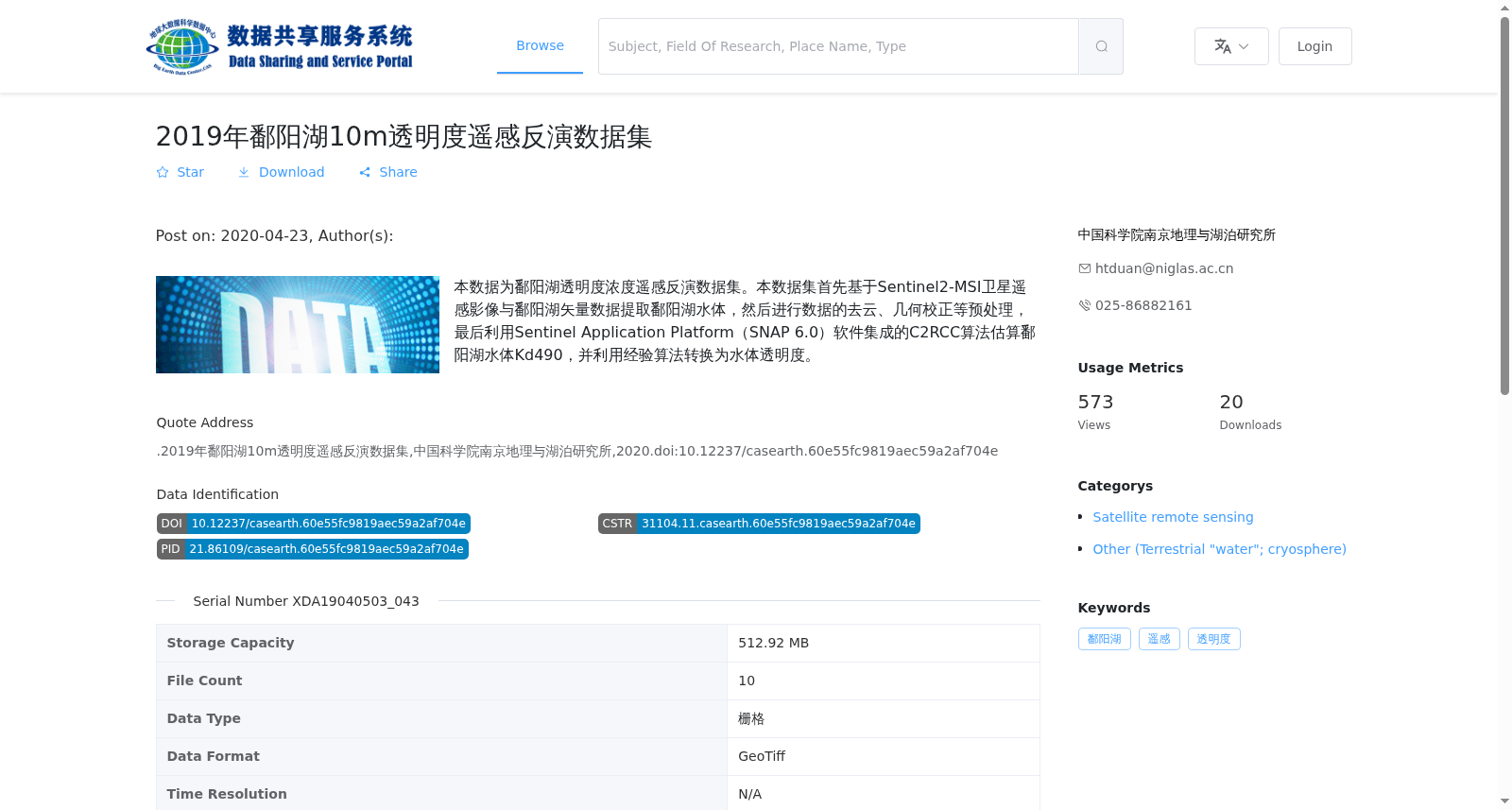
Task: Click the GeoTiff data format value
Action: coord(762,756)
